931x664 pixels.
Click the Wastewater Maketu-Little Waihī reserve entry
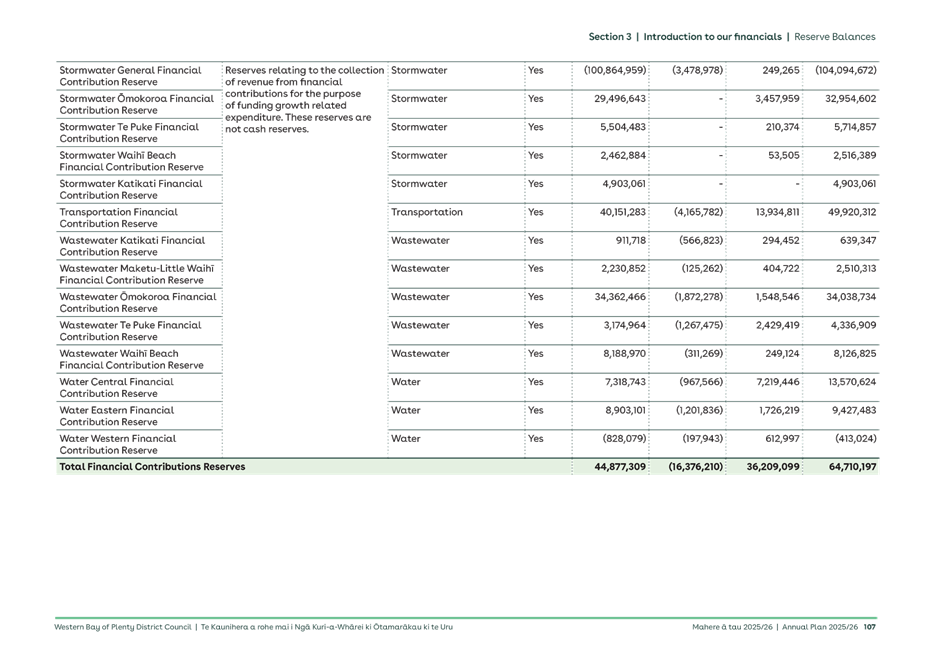click(135, 273)
